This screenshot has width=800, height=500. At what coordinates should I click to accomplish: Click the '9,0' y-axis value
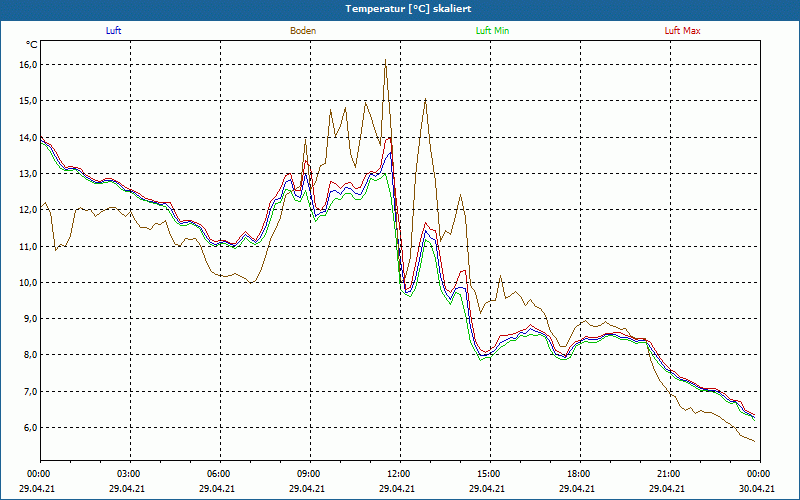point(30,319)
